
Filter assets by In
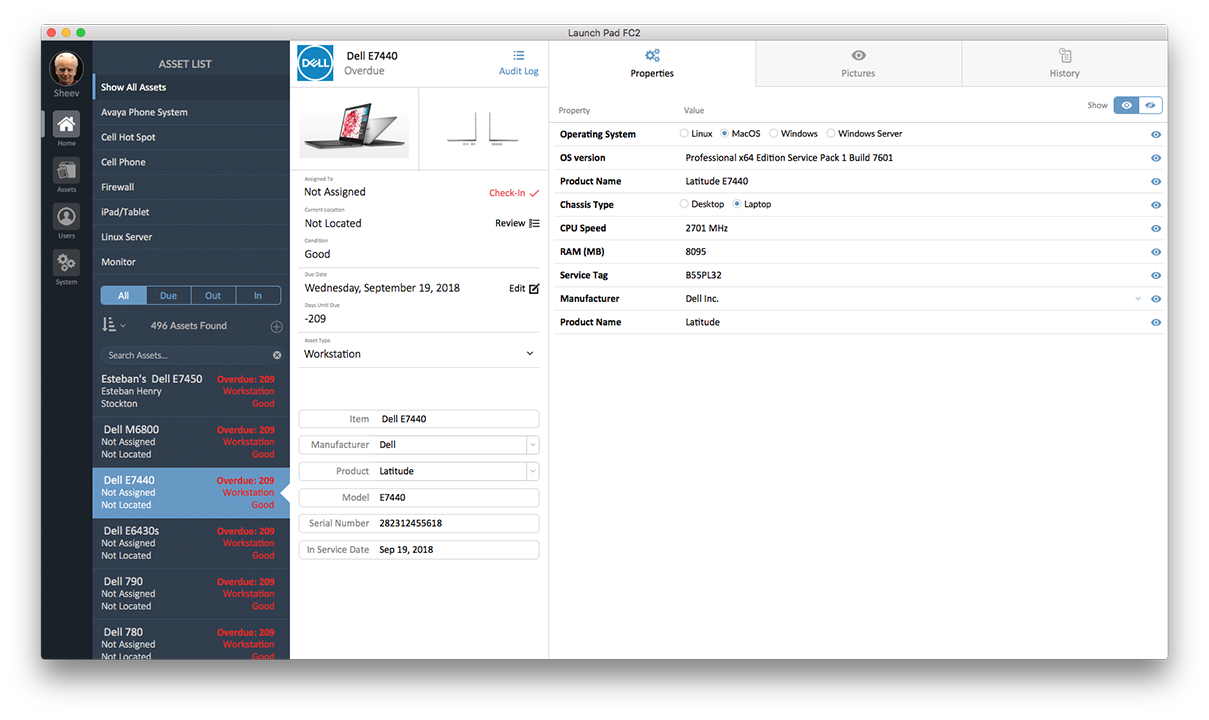coord(258,296)
